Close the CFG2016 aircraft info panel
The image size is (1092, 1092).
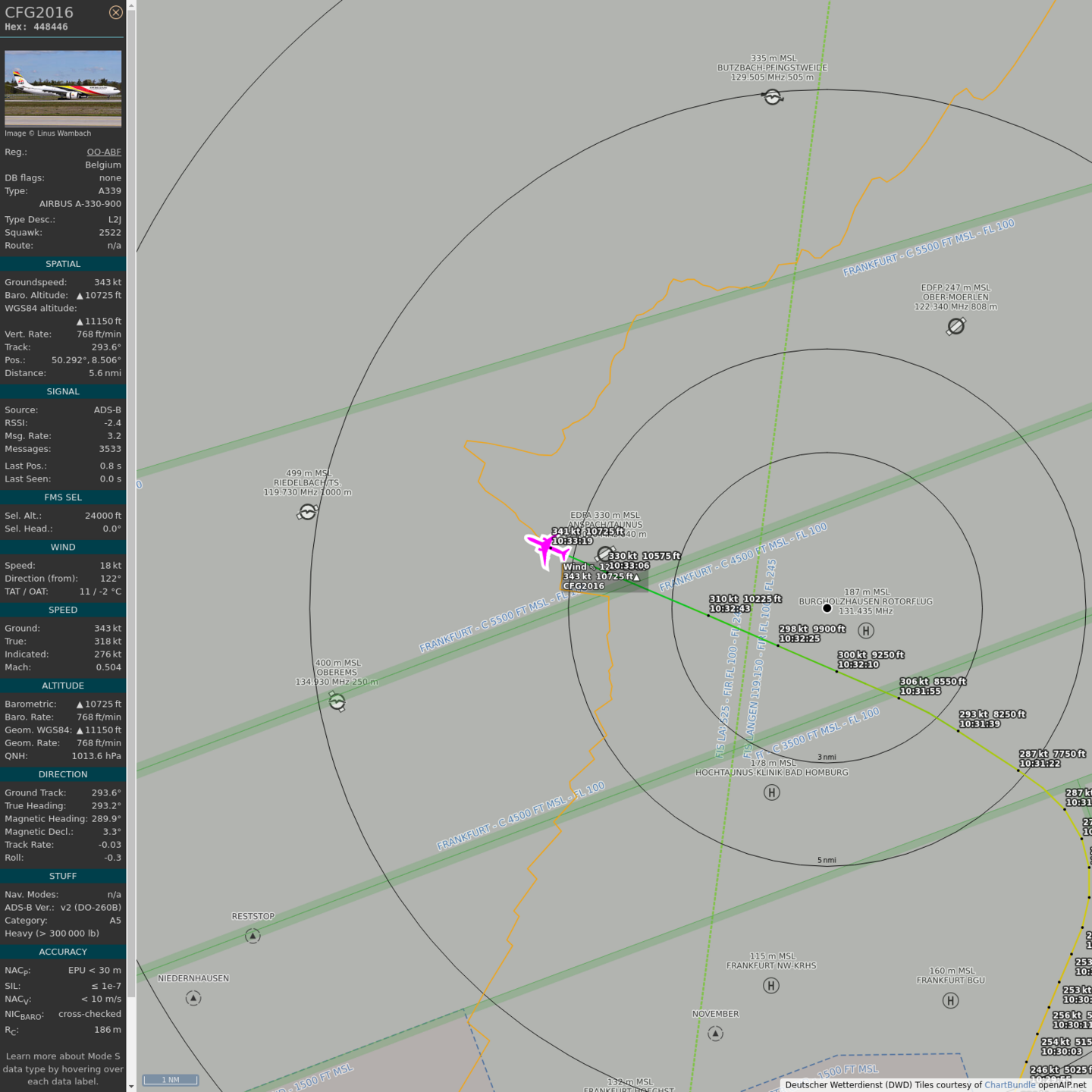115,12
